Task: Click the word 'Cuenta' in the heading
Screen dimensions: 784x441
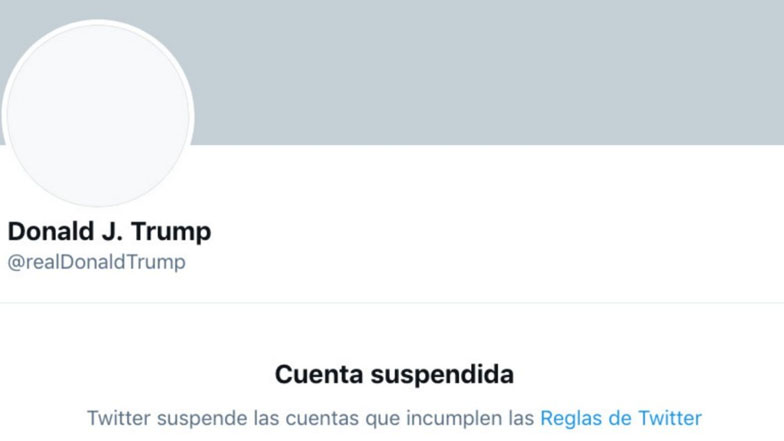Action: (319, 374)
